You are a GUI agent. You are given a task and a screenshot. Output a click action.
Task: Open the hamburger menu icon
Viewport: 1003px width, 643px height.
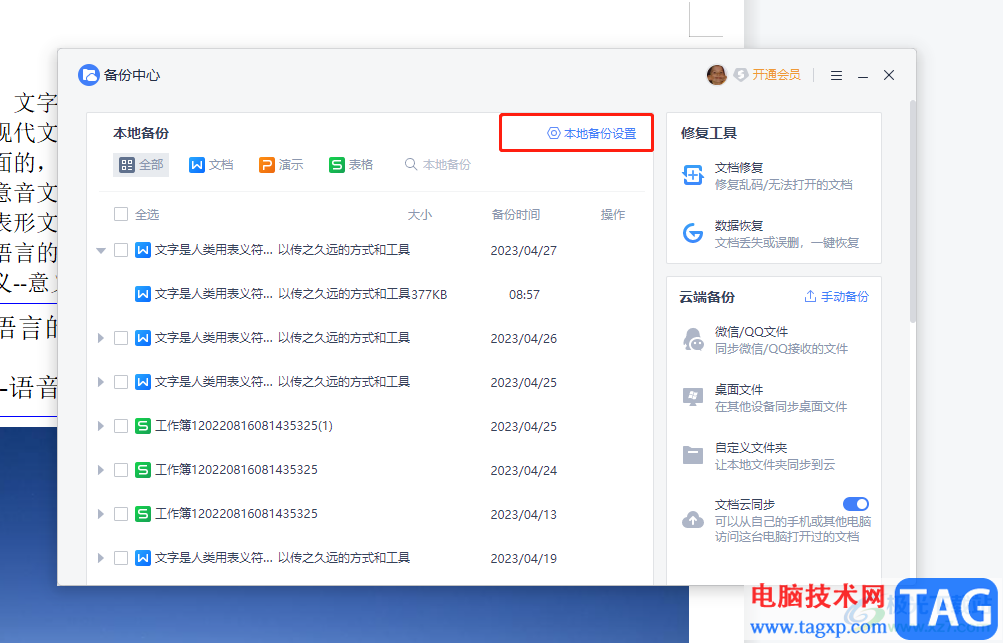click(x=836, y=75)
